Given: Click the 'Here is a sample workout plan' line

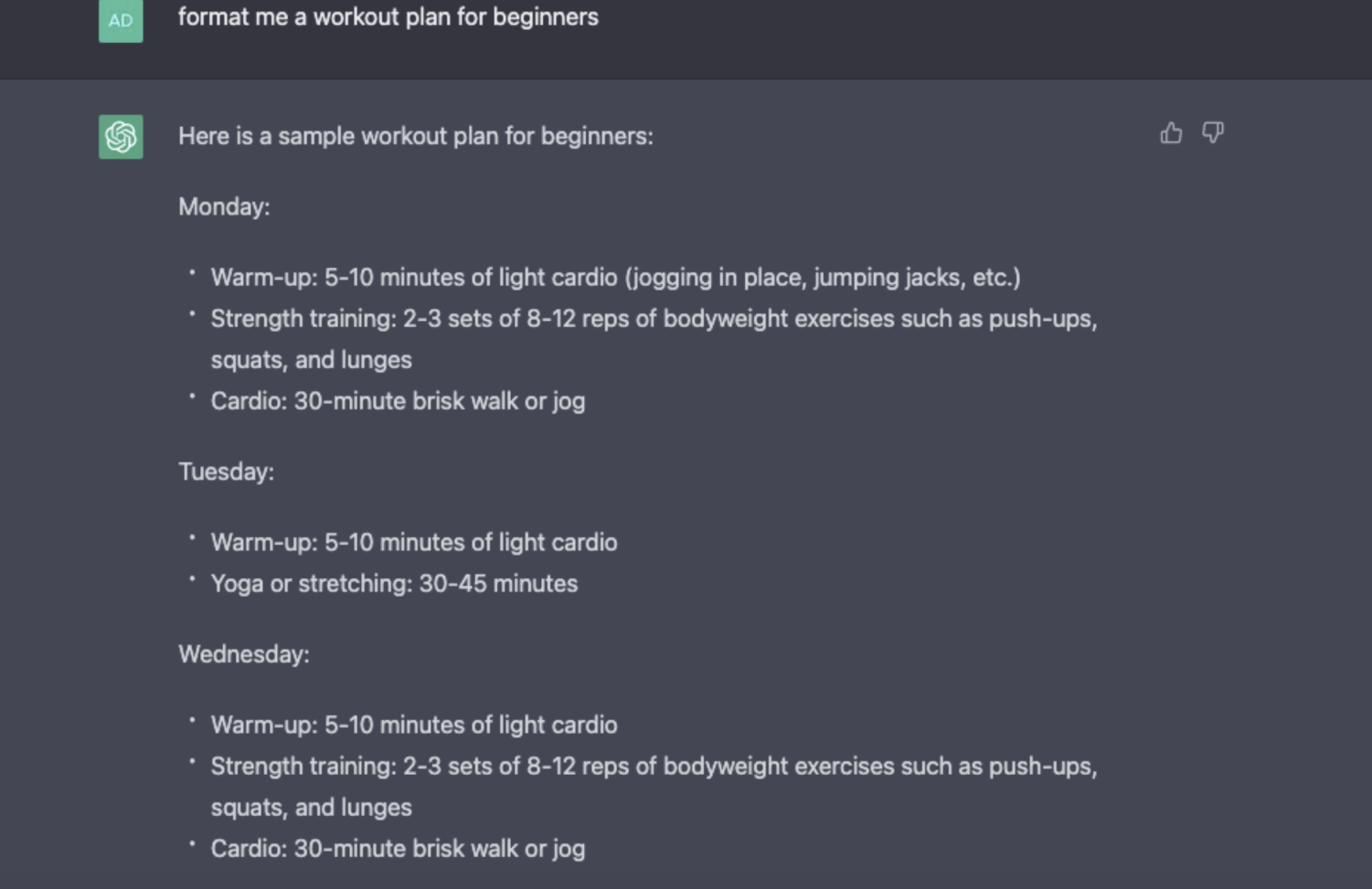Looking at the screenshot, I should [x=416, y=136].
